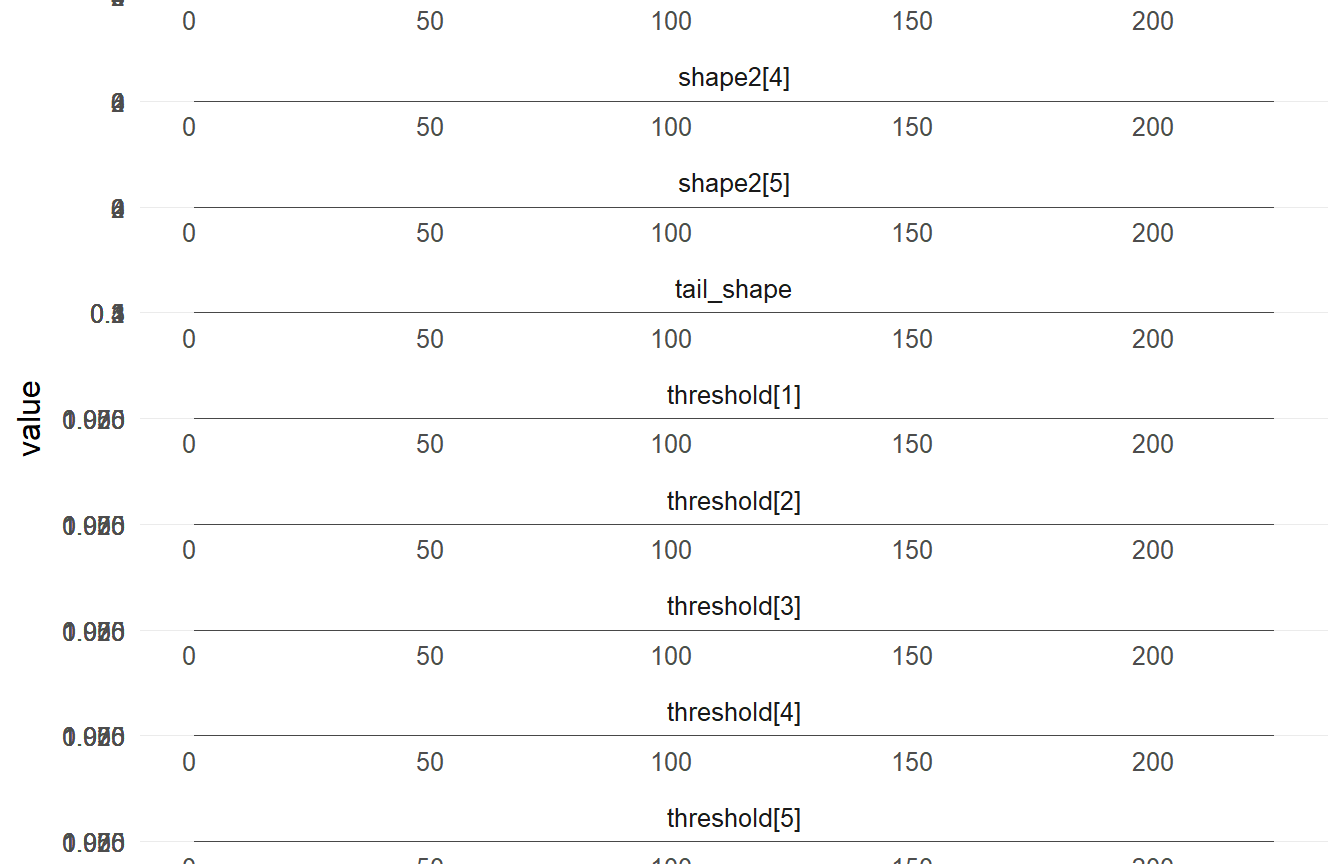Click tick label 200 below shape2[5] trace
The height and width of the screenshot is (864, 1344).
click(x=1152, y=234)
